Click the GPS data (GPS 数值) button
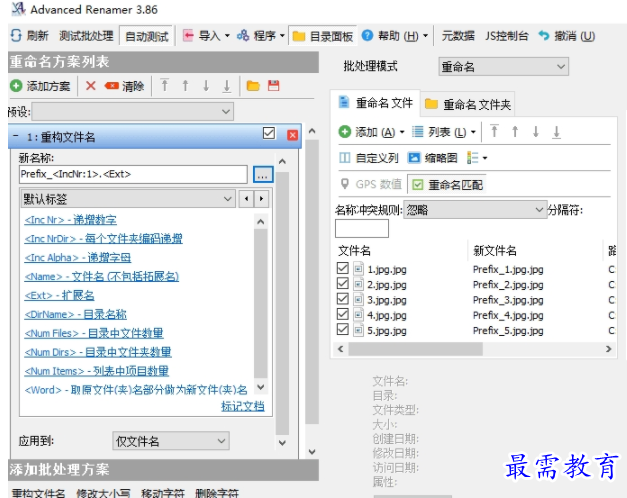The width and height of the screenshot is (627, 498). click(x=371, y=184)
